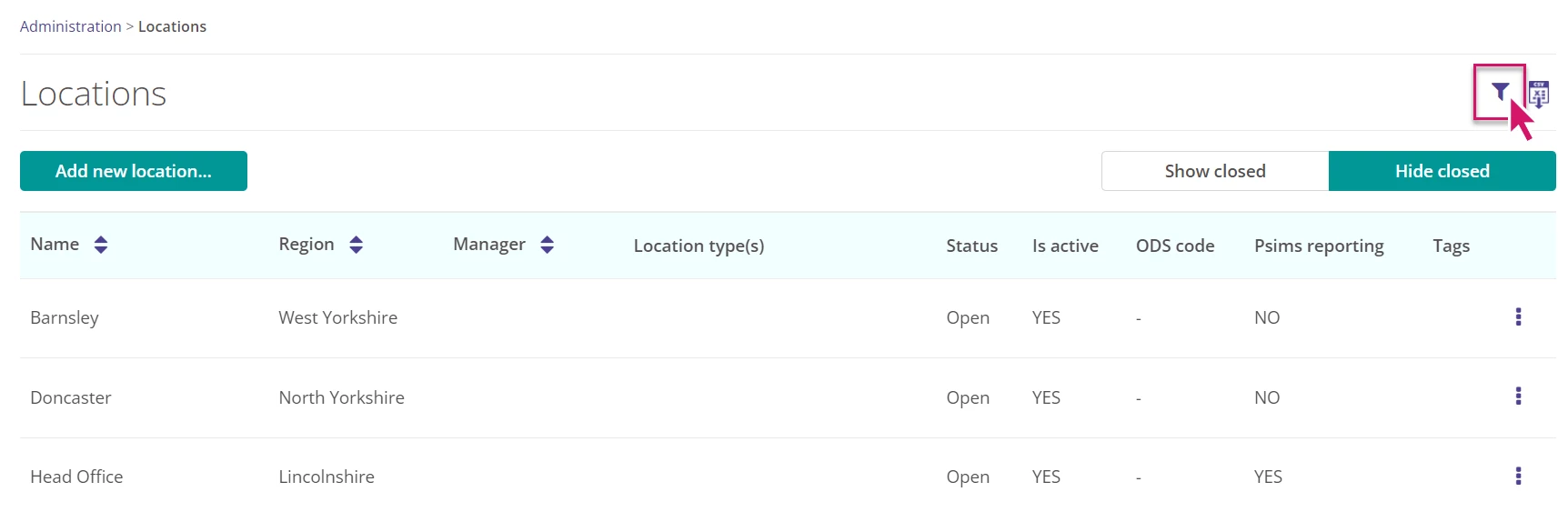Image resolution: width=1568 pixels, height=512 pixels.
Task: Click the CSV export icon
Action: click(1539, 94)
